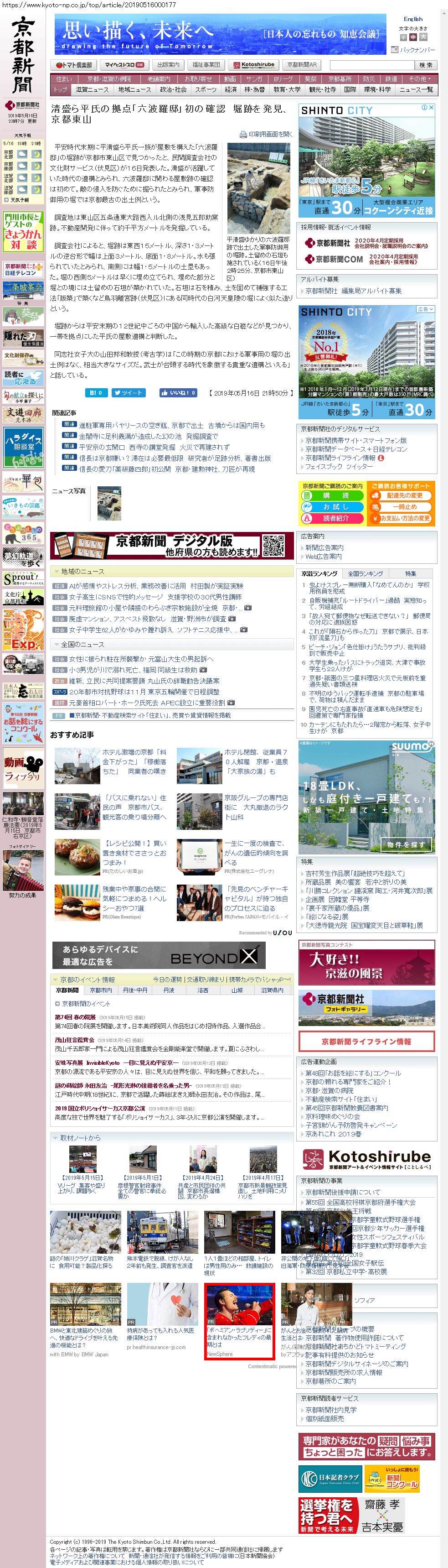Set font size to small (小)
This screenshot has height=1568, width=448.
point(403,38)
